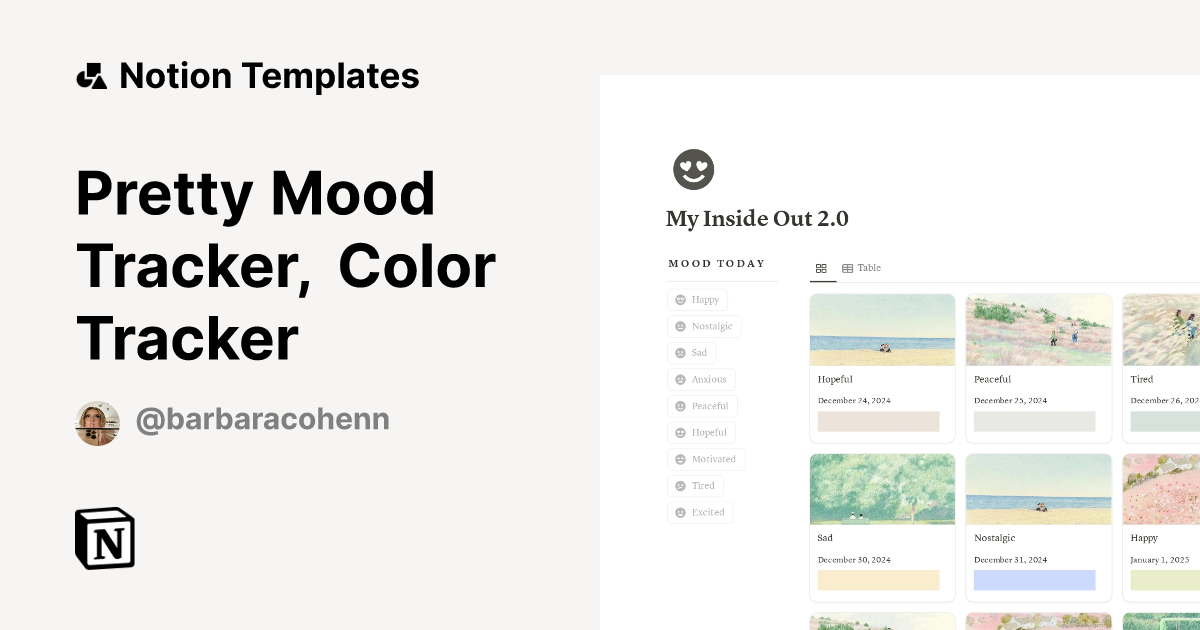Toggle the Anxious mood tag

click(x=701, y=379)
